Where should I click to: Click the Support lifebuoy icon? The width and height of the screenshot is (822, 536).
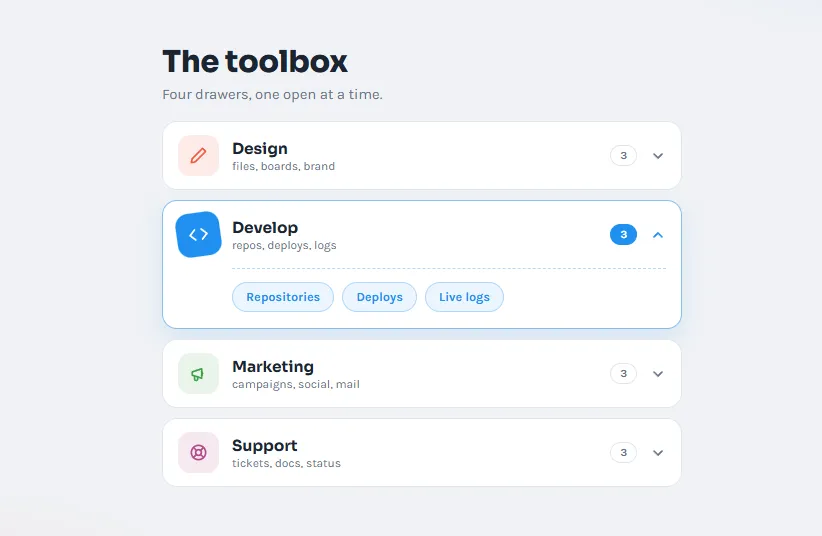tap(198, 453)
